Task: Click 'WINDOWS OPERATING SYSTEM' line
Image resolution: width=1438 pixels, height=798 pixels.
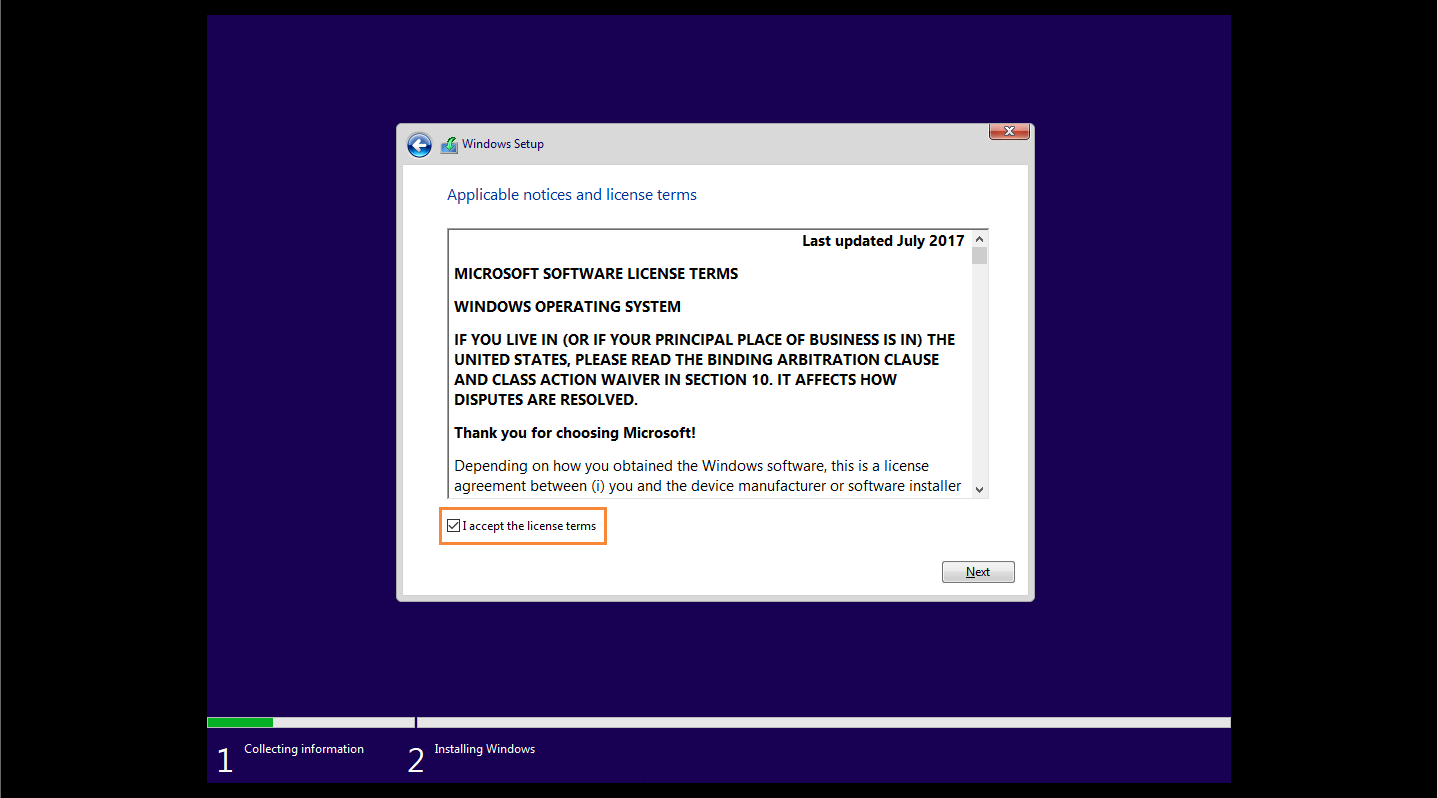Action: (567, 307)
